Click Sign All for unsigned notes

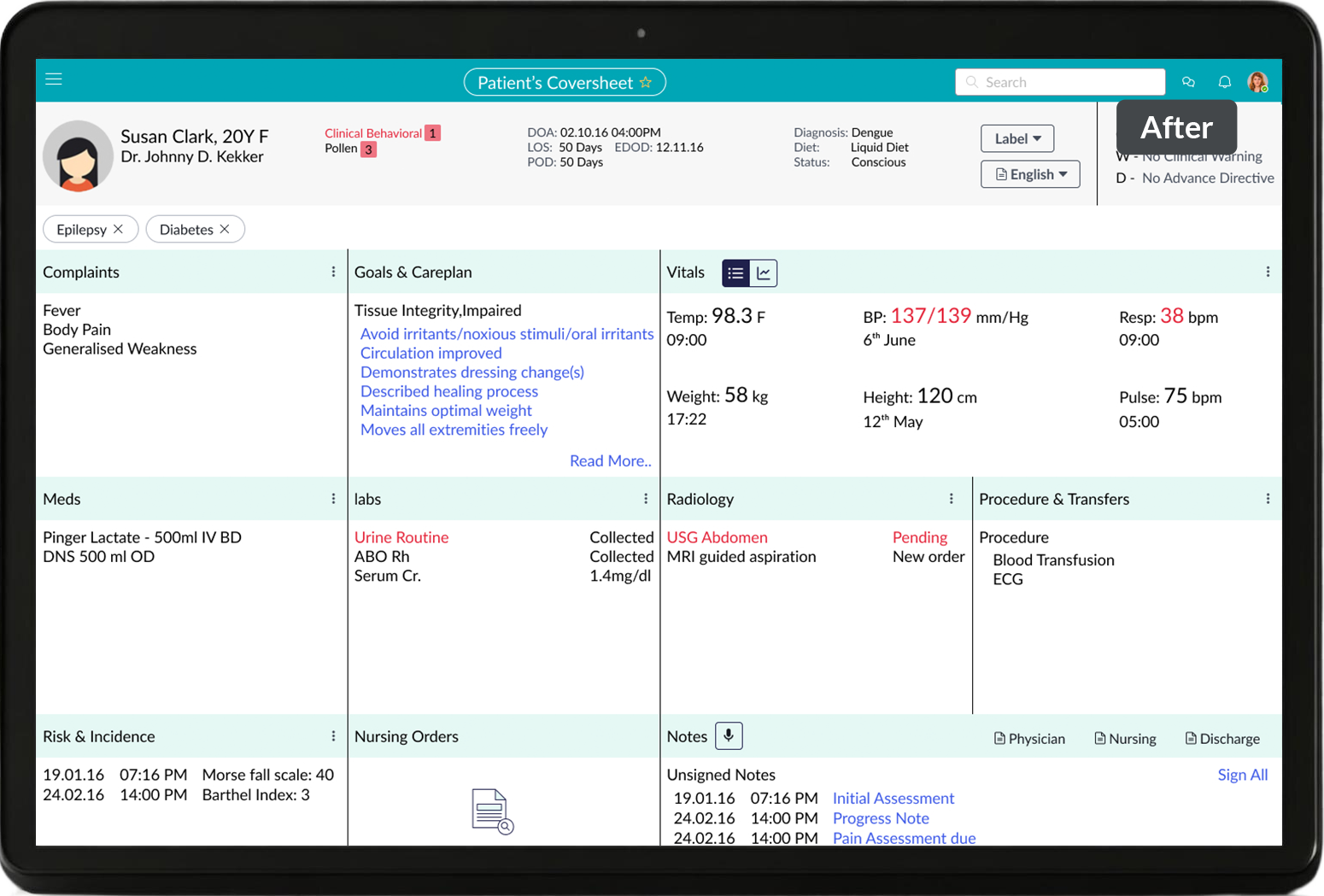(1242, 775)
